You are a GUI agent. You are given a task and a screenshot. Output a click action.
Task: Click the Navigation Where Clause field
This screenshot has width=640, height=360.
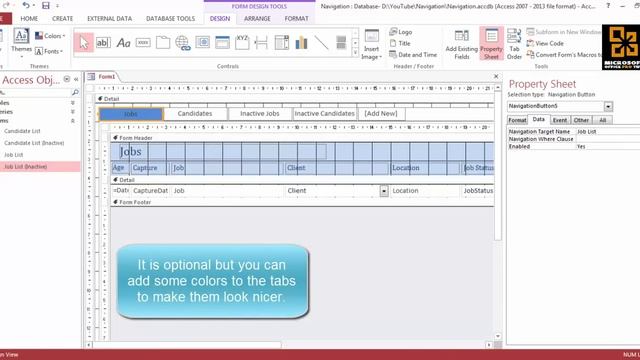607,139
